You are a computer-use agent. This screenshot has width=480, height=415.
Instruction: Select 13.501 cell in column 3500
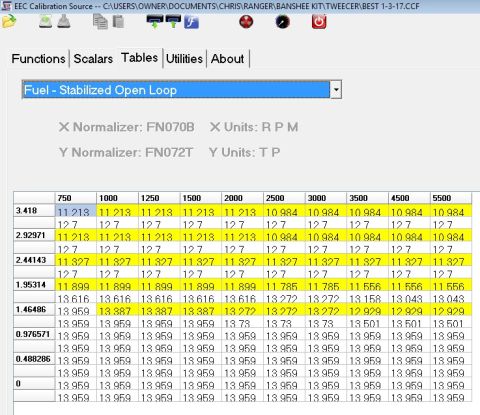click(367, 323)
